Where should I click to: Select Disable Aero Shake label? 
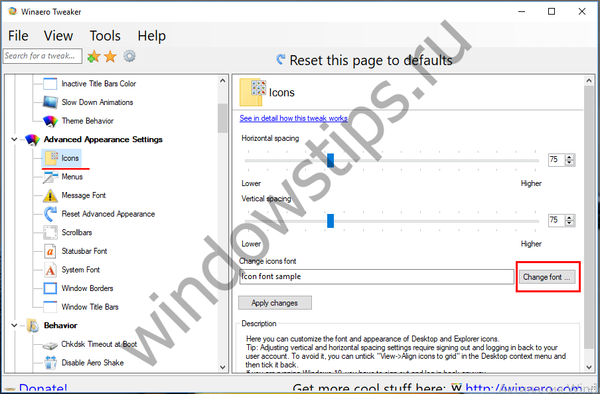click(93, 363)
